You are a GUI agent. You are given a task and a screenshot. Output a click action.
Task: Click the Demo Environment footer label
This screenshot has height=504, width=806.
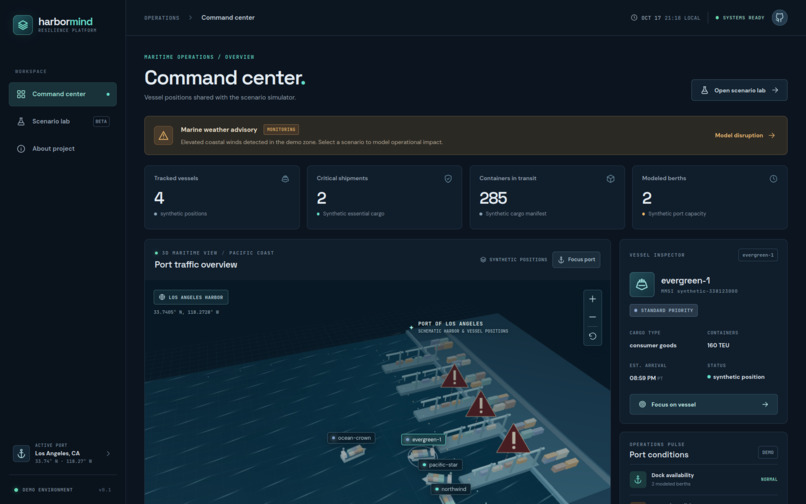point(47,490)
